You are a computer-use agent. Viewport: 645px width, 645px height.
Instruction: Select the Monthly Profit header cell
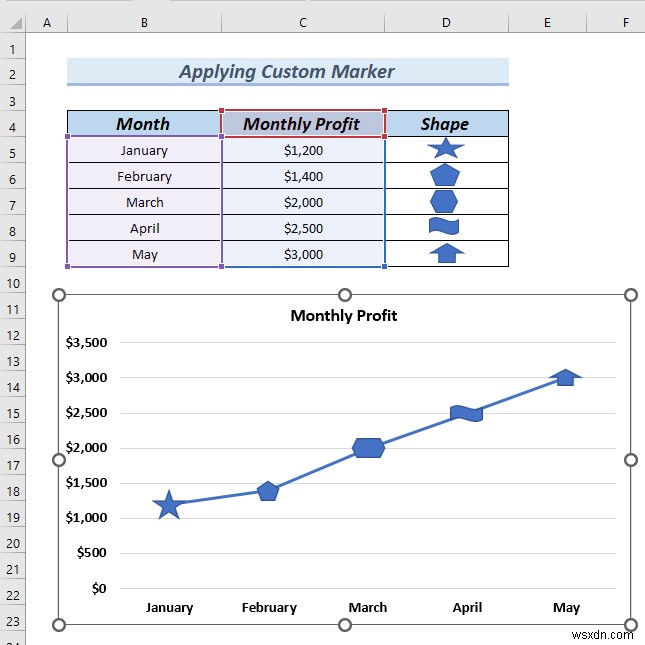click(x=303, y=124)
